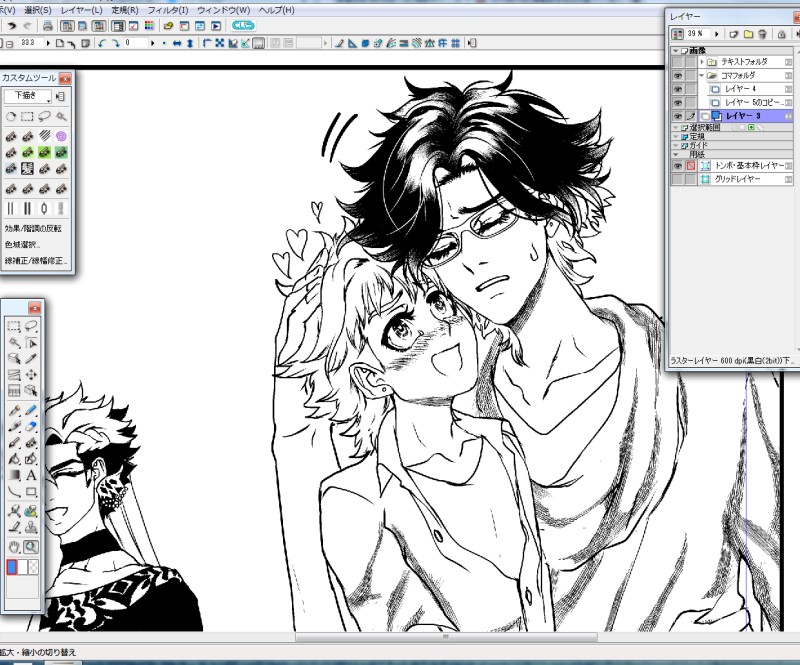Expand the ガイド section
The width and height of the screenshot is (800, 665).
click(x=676, y=145)
